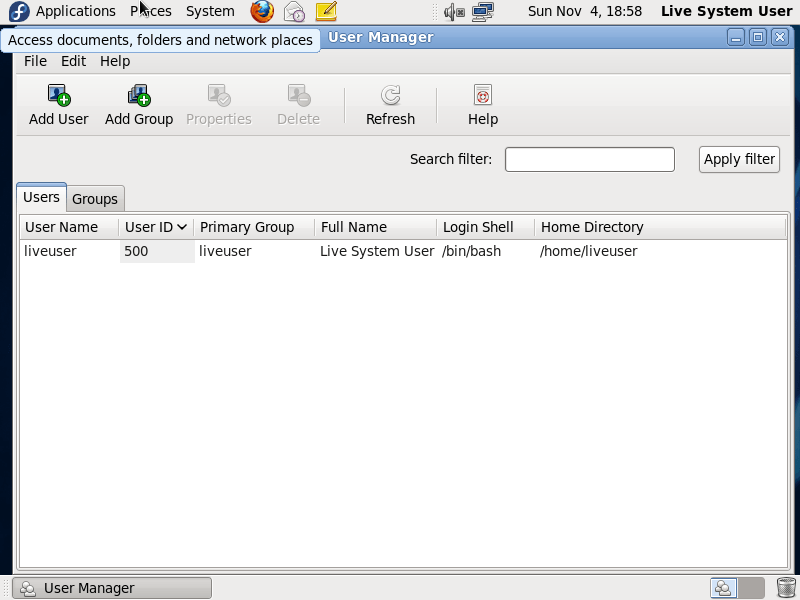800x600 pixels.
Task: Open the Places menu in top panel
Action: point(151,11)
